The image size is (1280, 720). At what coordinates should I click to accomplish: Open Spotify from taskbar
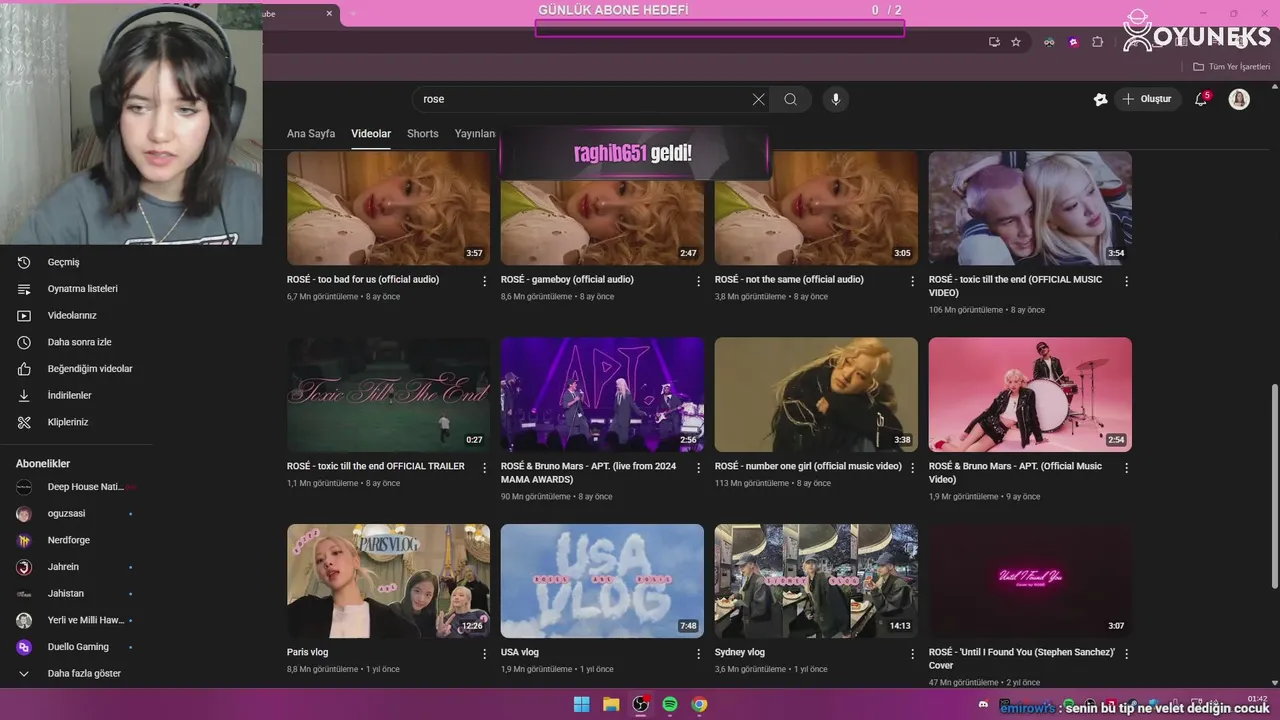tap(670, 705)
